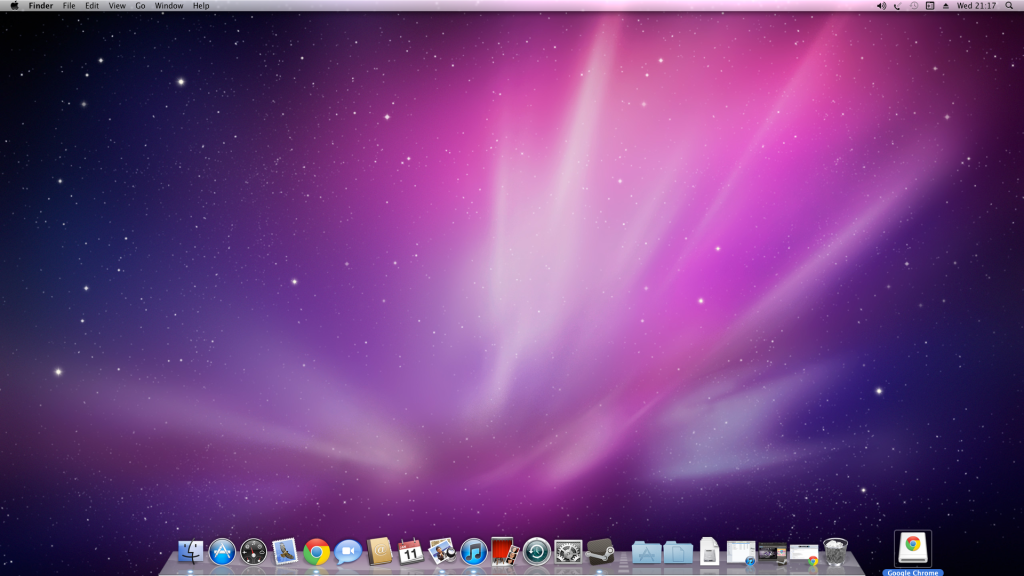This screenshot has height=576, width=1024.
Task: Select the Google Chrome disk on desktop
Action: [912, 547]
